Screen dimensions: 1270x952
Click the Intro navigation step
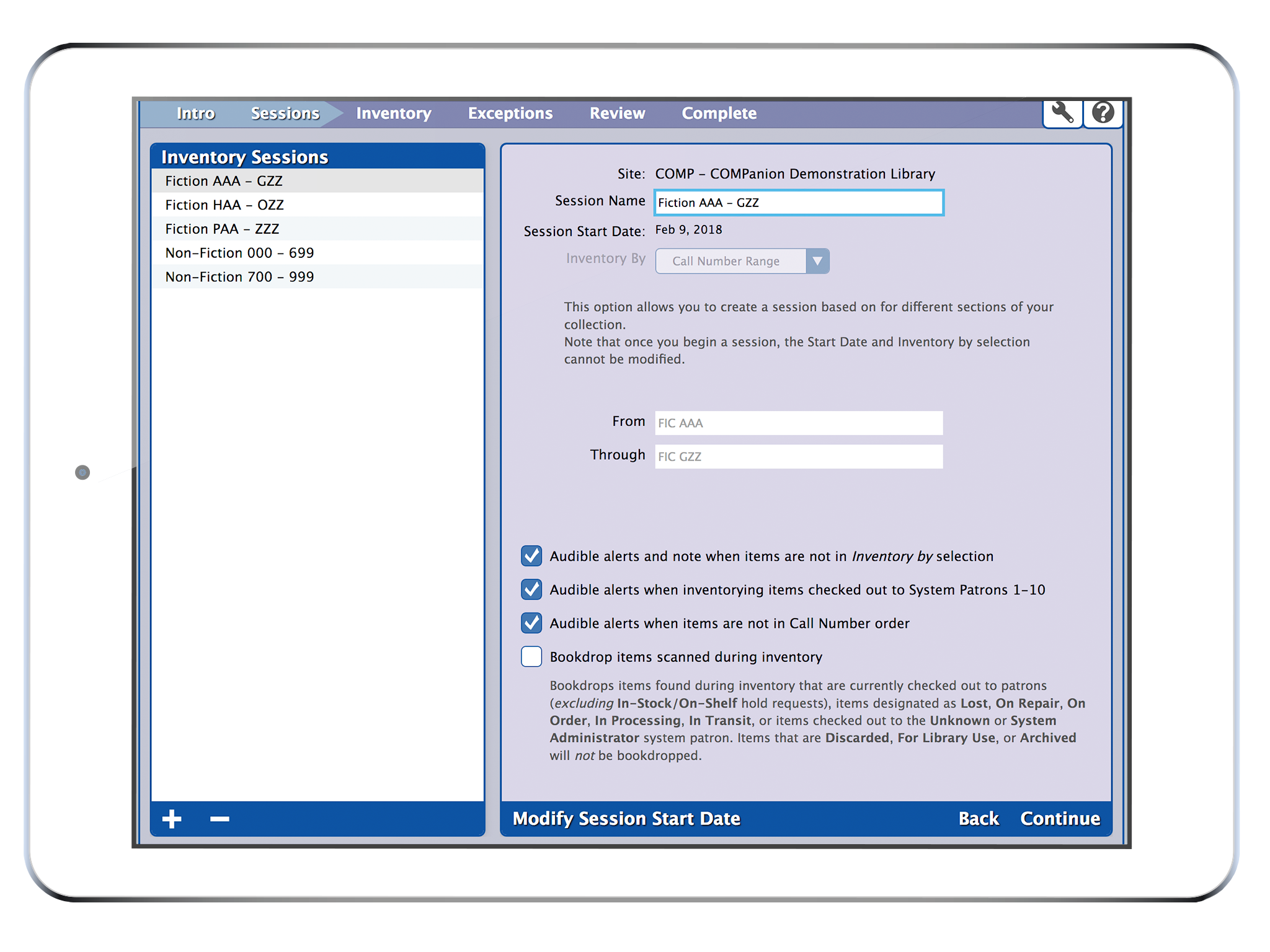[195, 111]
